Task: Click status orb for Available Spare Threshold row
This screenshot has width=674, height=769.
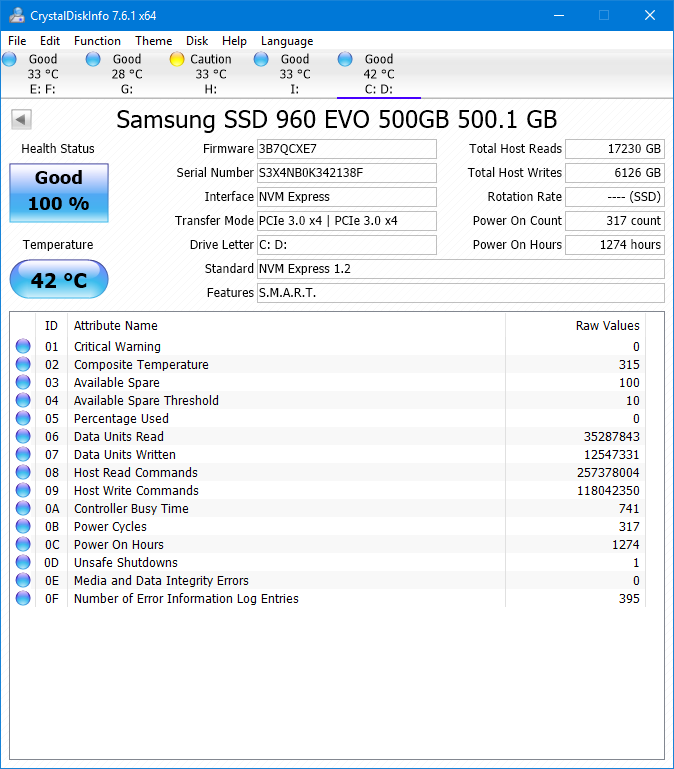Action: point(23,400)
